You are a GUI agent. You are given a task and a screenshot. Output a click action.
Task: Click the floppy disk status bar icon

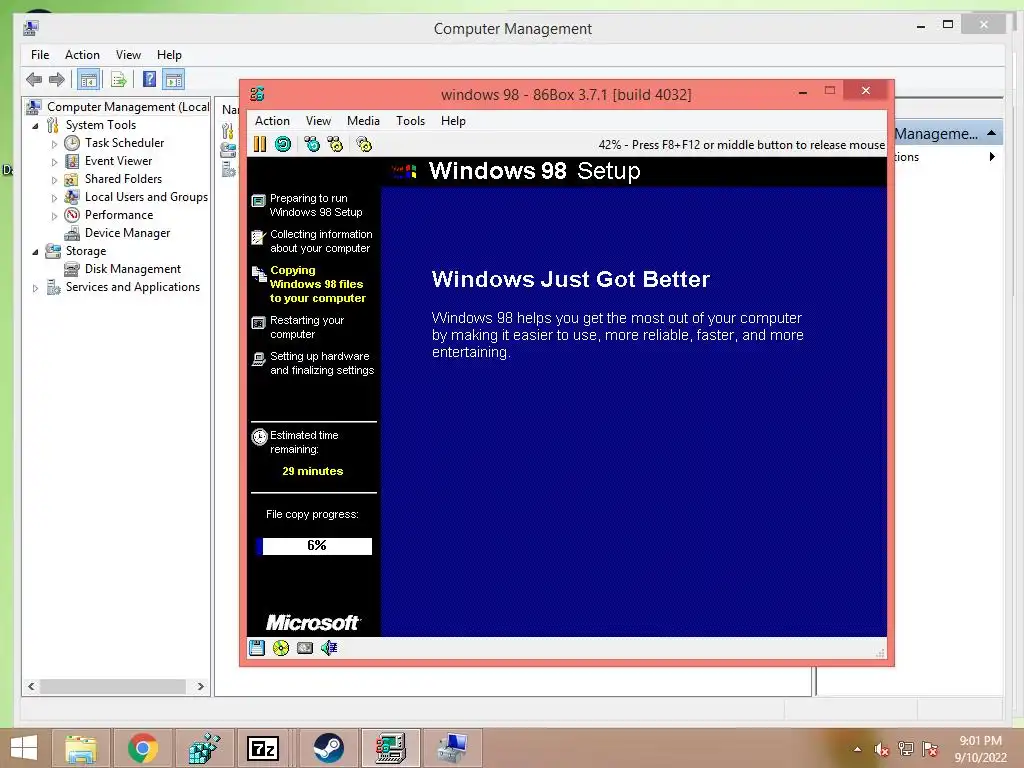pos(257,648)
